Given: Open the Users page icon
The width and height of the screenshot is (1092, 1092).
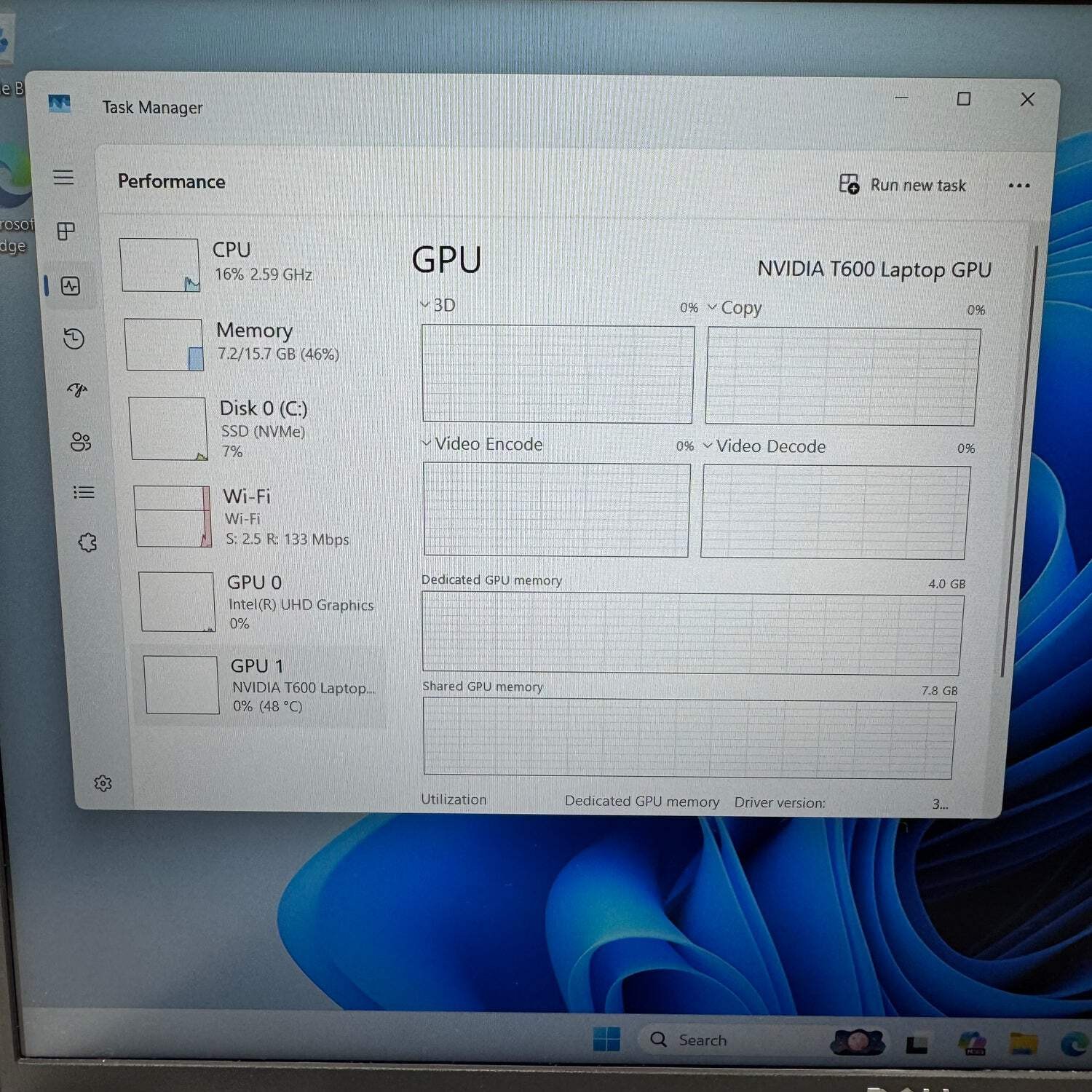Looking at the screenshot, I should pyautogui.click(x=80, y=441).
